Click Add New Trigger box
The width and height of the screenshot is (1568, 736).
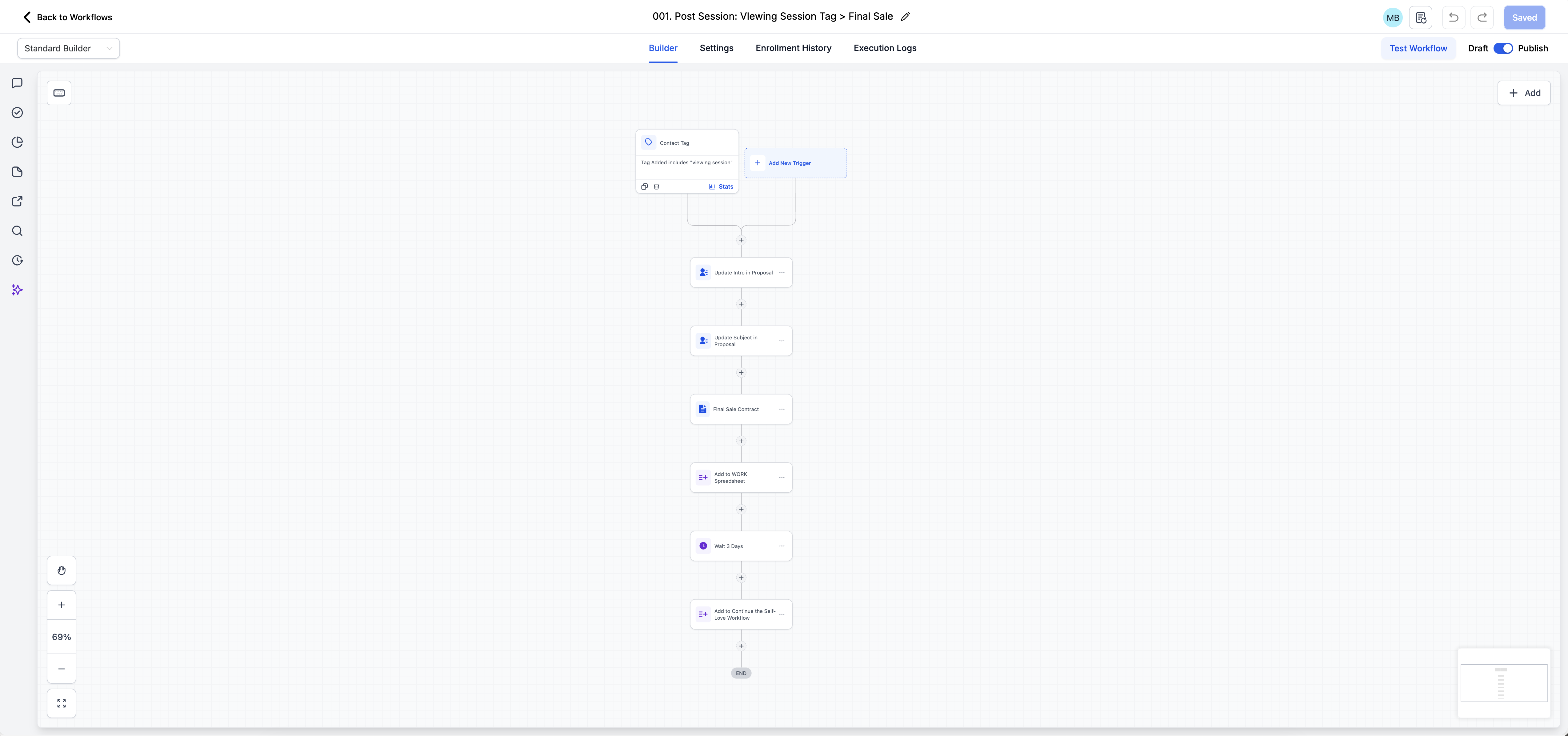point(796,163)
